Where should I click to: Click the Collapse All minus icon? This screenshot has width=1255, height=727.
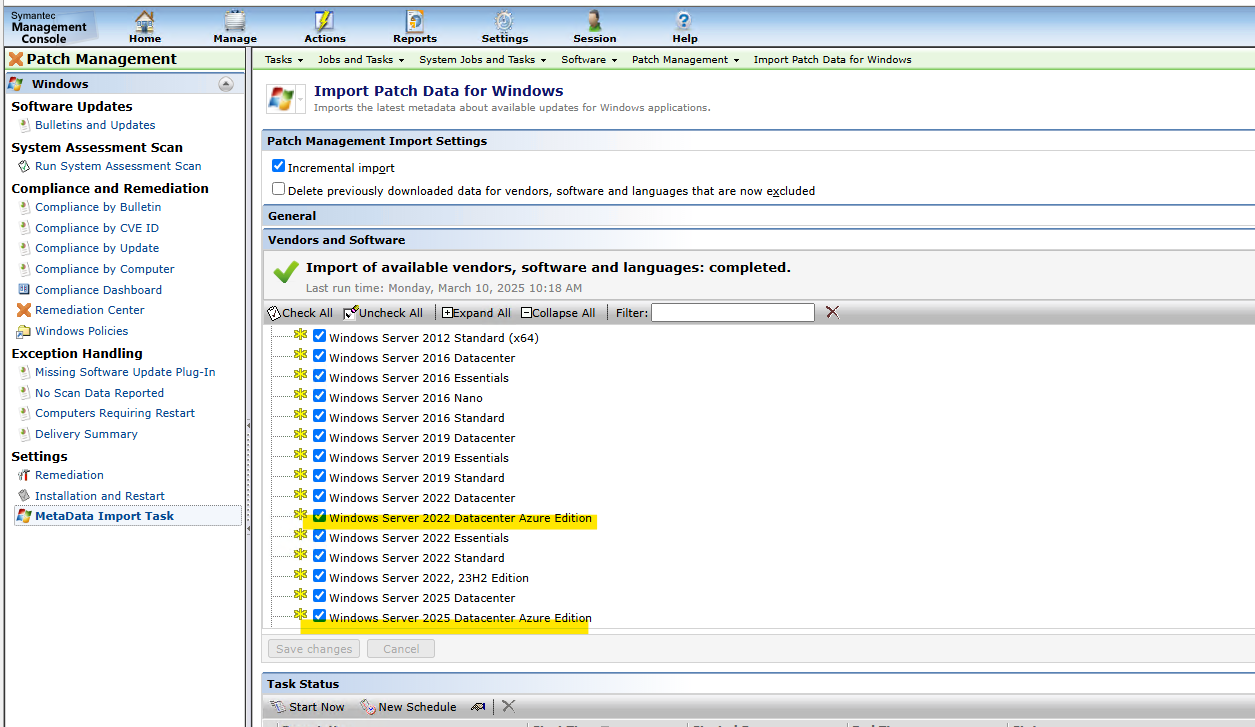click(x=526, y=313)
